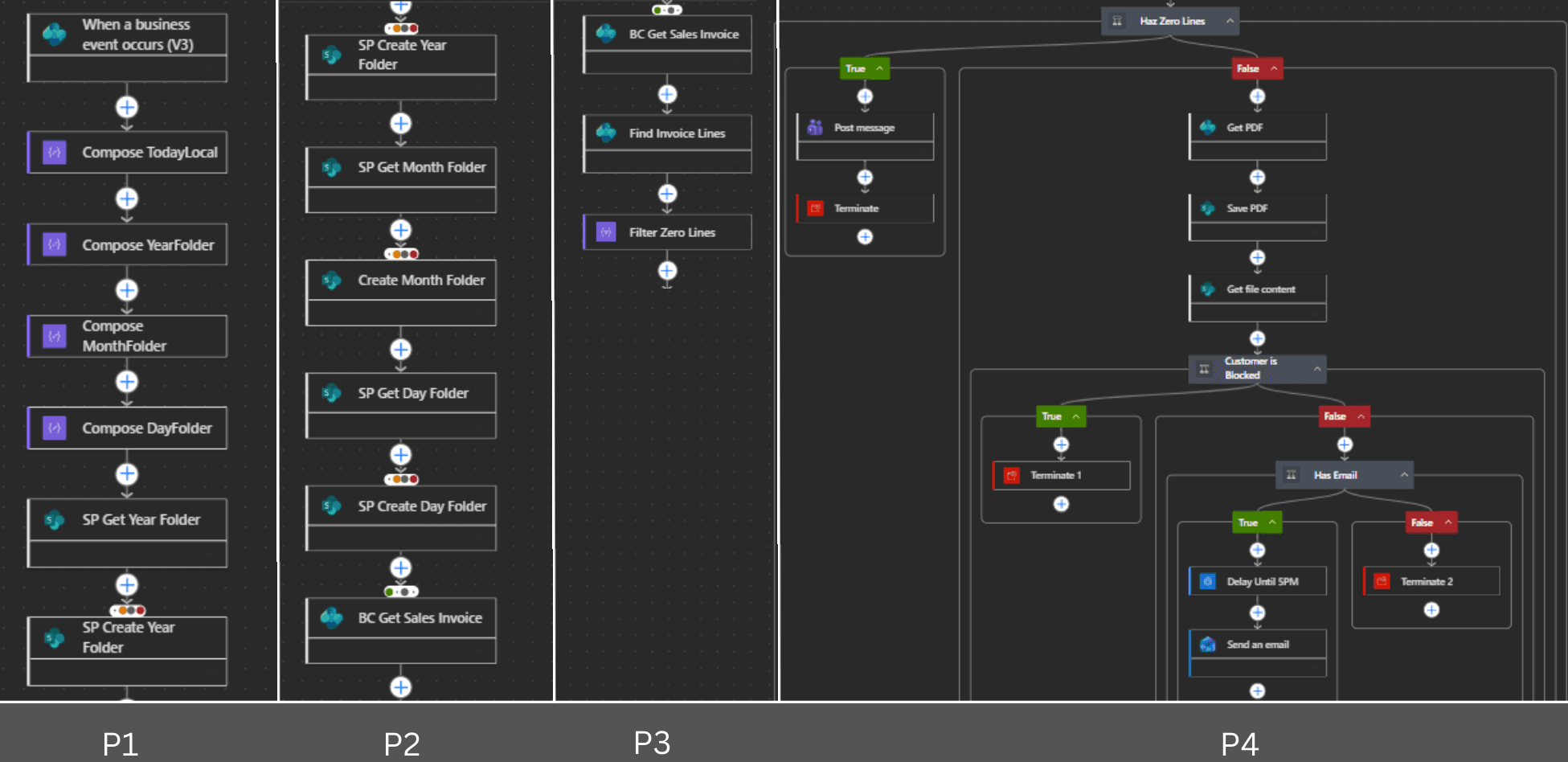Collapse the Customer is Blocked condition
The height and width of the screenshot is (762, 1568).
coord(1316,368)
